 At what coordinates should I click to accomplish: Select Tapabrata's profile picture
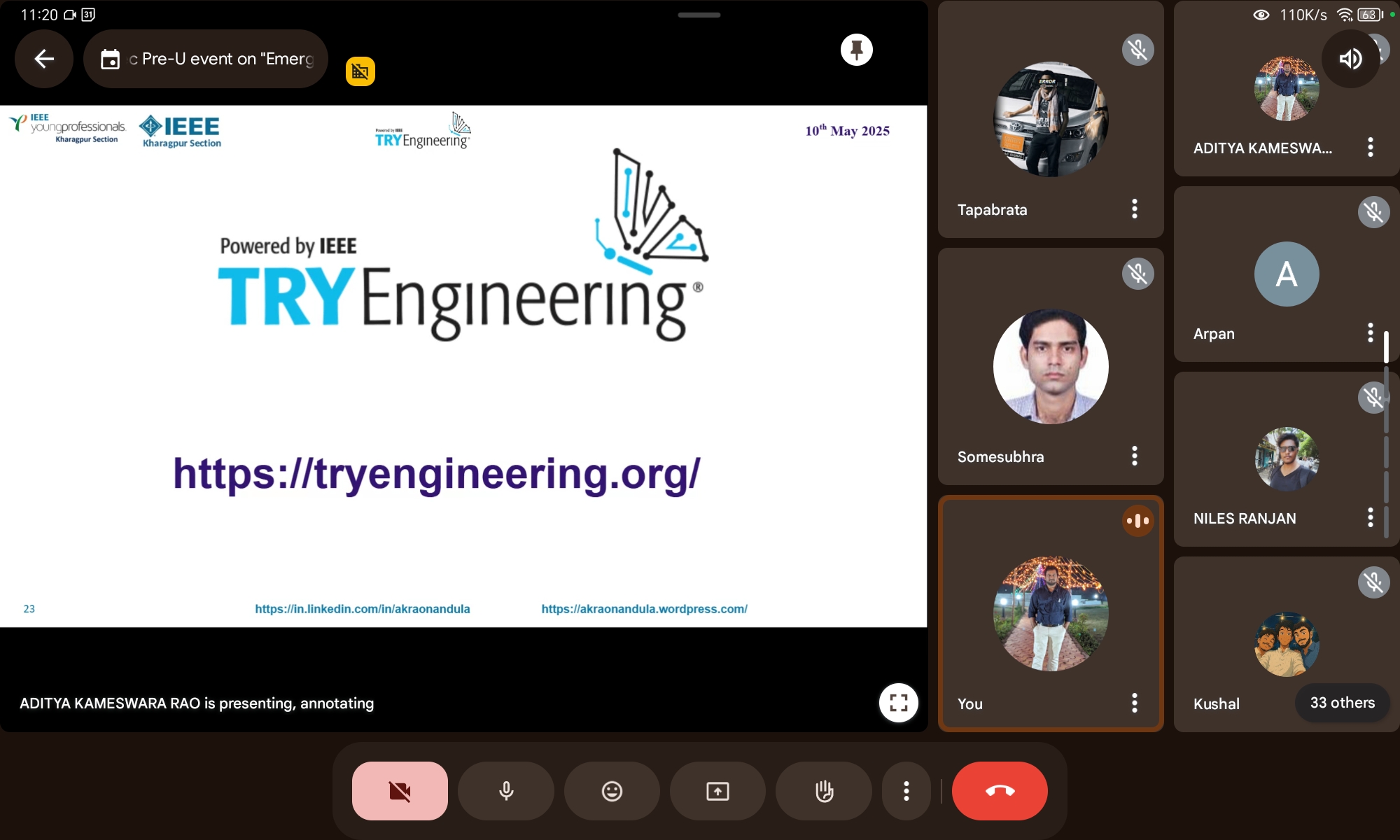[1051, 119]
